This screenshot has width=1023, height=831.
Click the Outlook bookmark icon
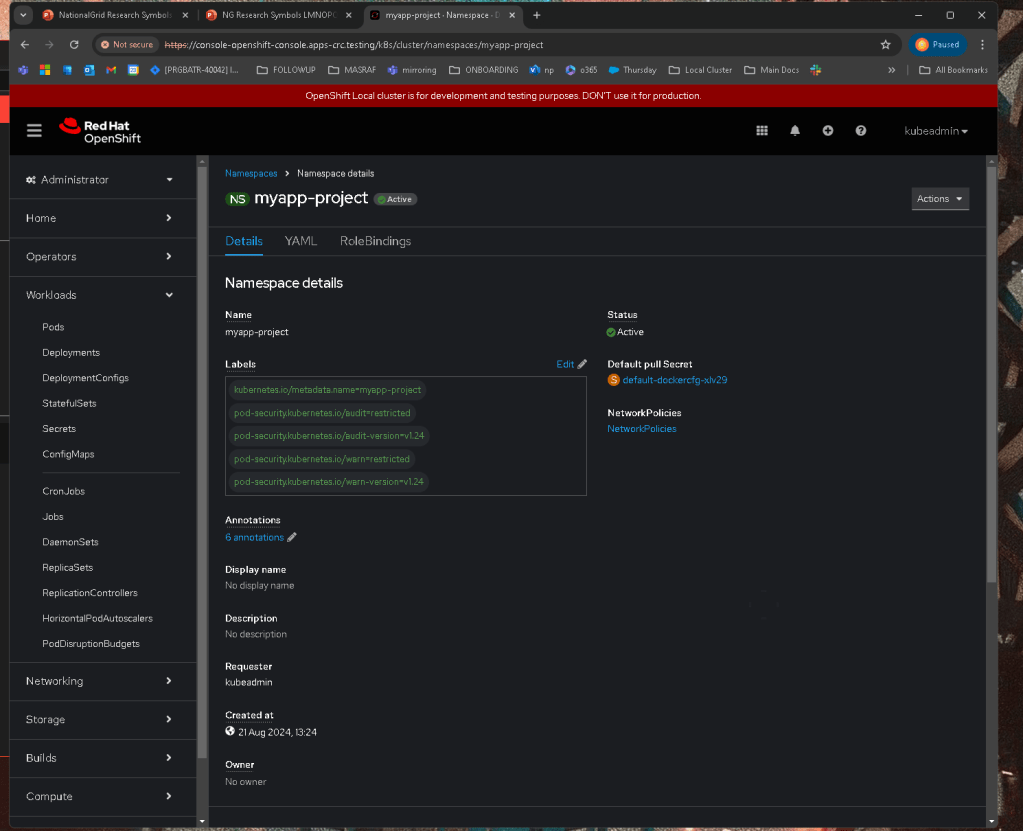coord(89,70)
